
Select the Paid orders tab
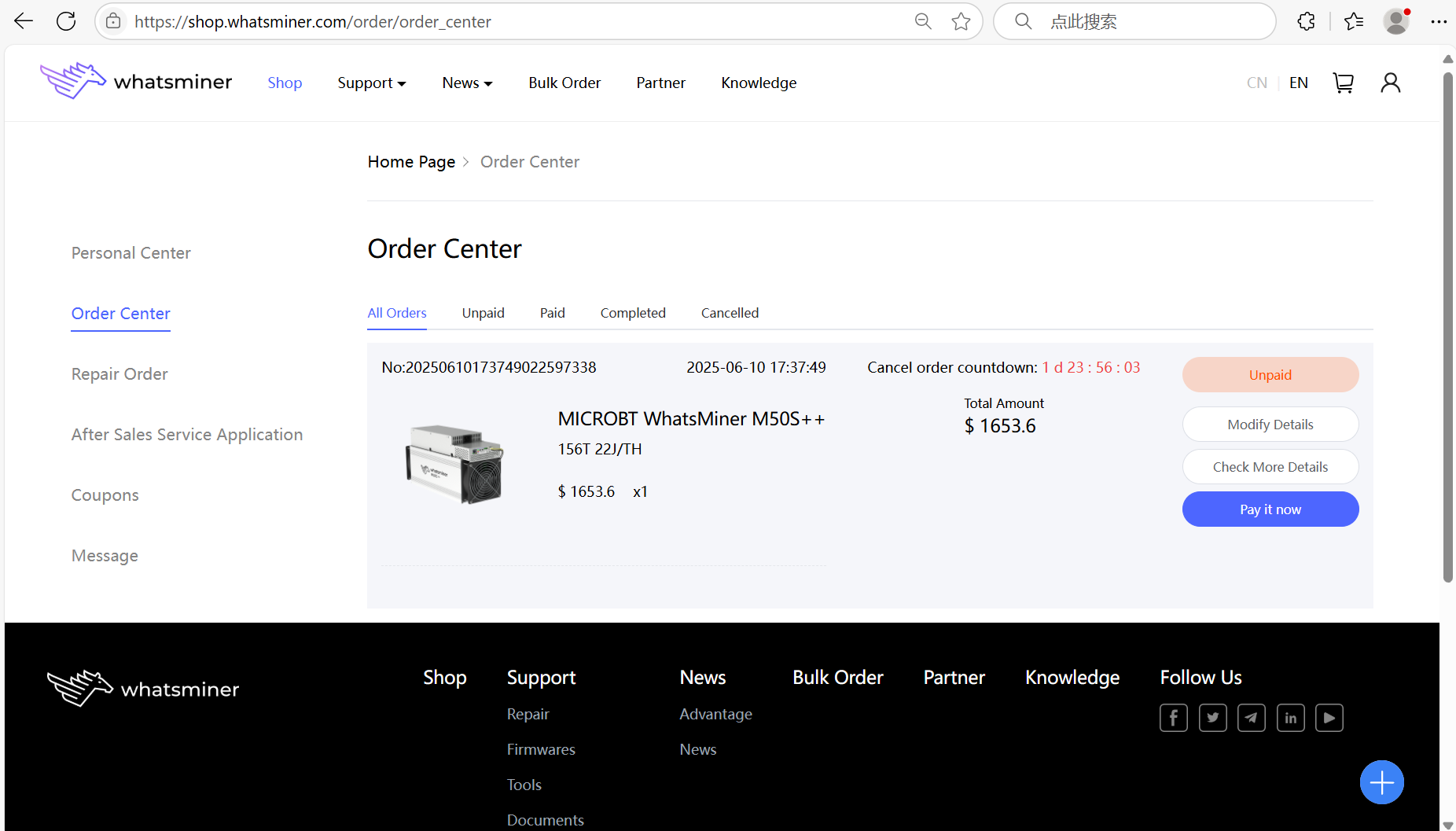553,313
